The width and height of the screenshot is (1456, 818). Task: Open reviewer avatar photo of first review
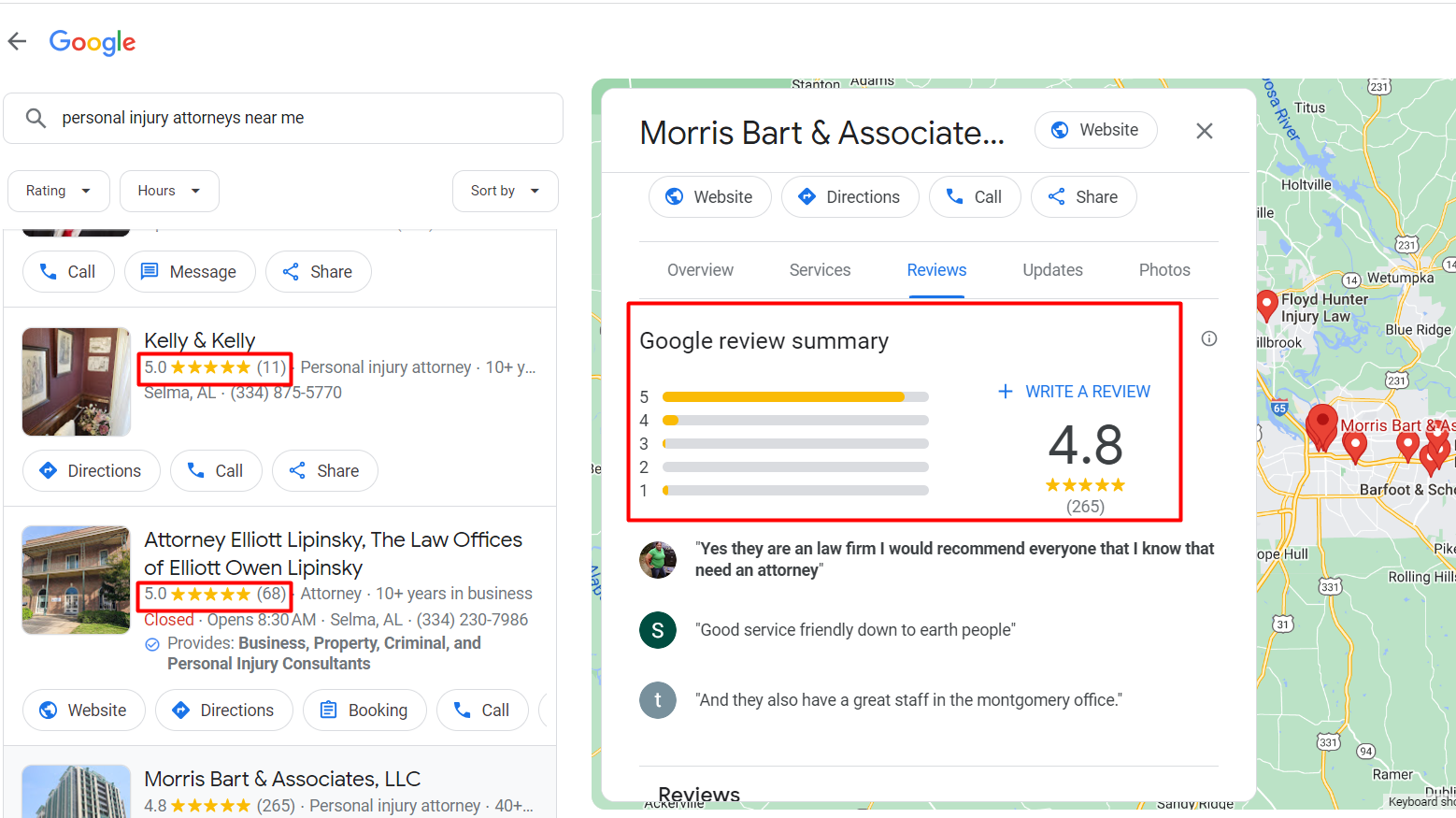point(658,559)
